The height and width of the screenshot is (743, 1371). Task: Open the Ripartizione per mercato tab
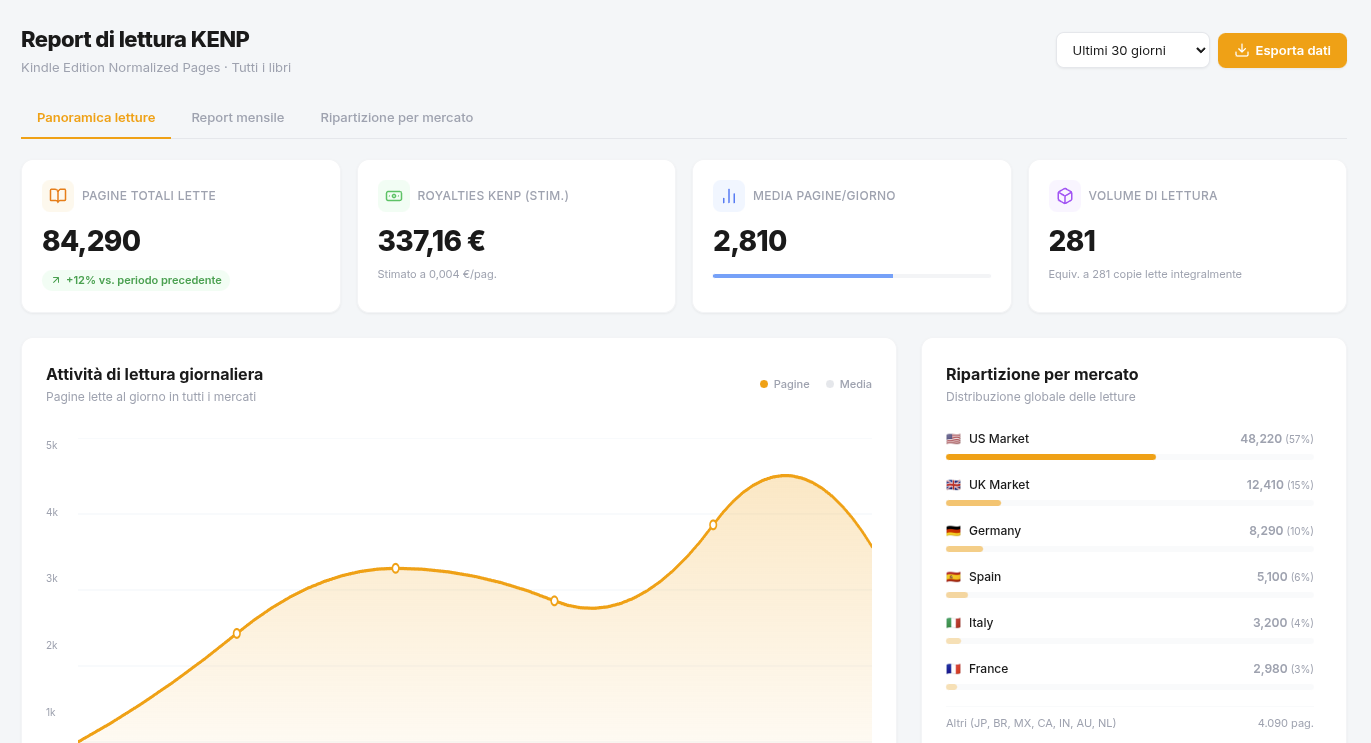click(397, 118)
